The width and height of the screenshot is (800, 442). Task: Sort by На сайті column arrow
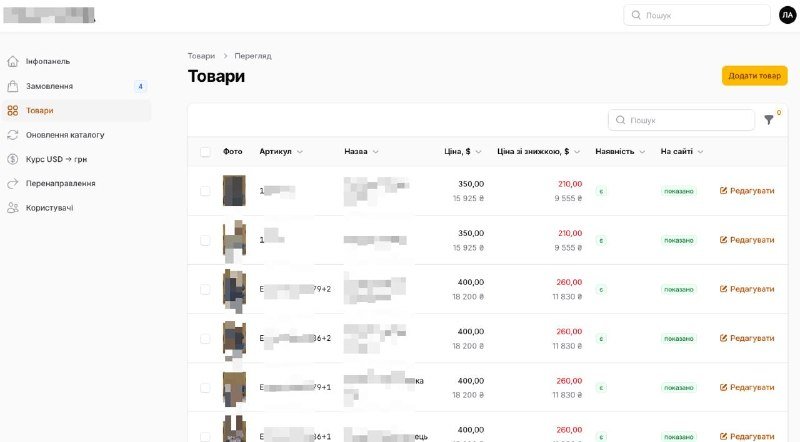[701, 152]
